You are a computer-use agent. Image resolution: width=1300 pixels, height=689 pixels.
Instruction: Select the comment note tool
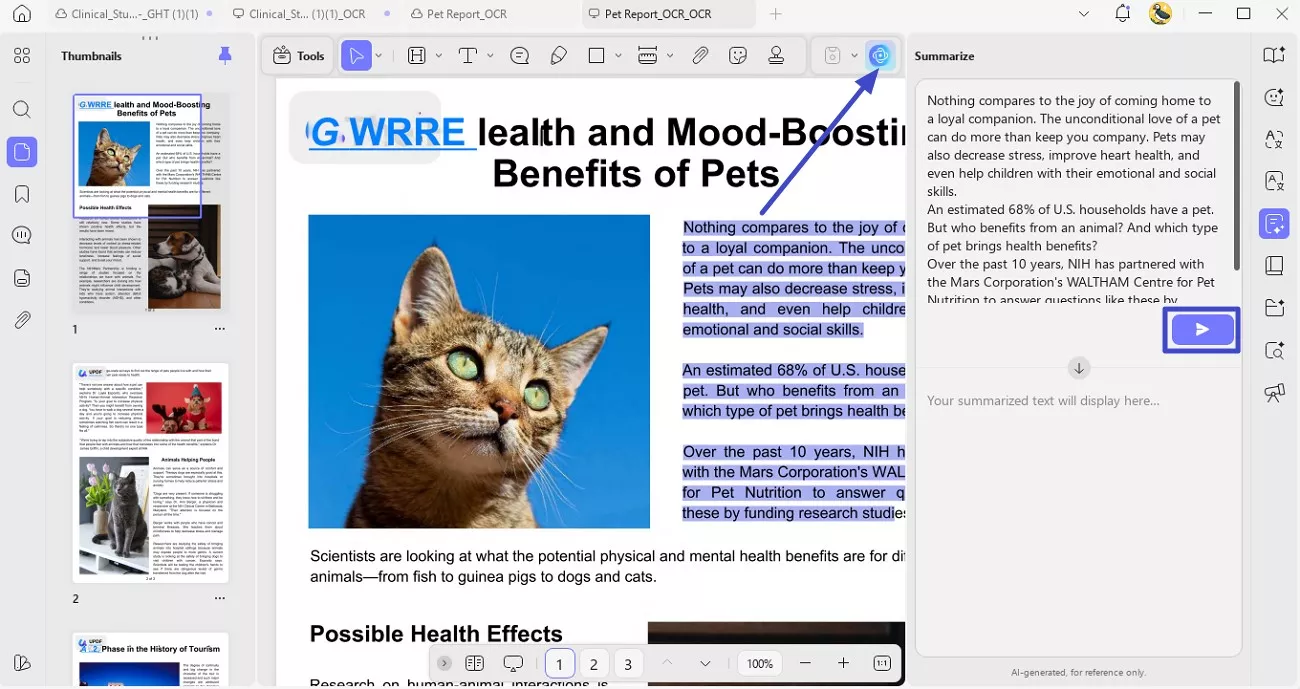520,56
